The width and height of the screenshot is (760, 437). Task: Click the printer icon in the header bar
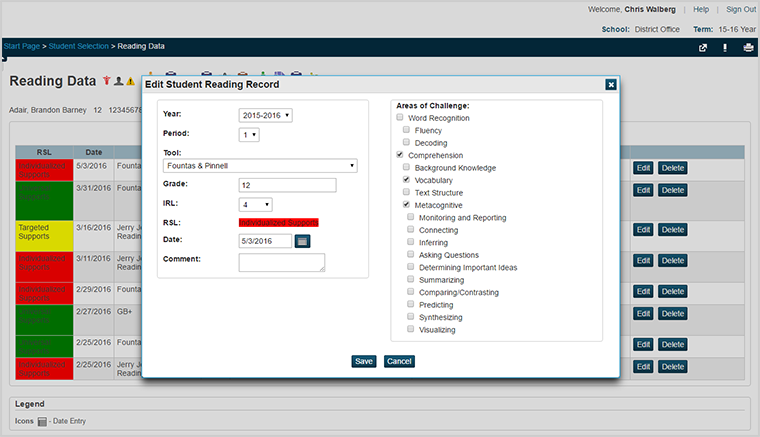[x=746, y=47]
